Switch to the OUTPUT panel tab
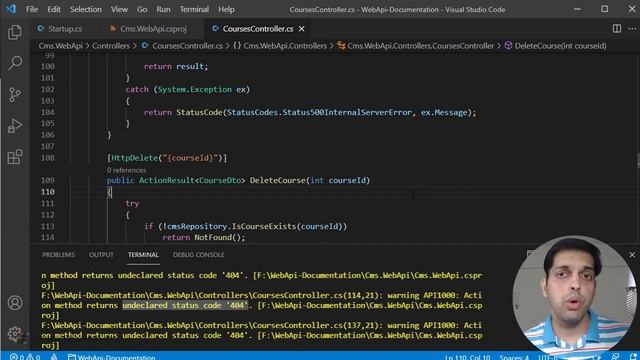 [x=101, y=255]
